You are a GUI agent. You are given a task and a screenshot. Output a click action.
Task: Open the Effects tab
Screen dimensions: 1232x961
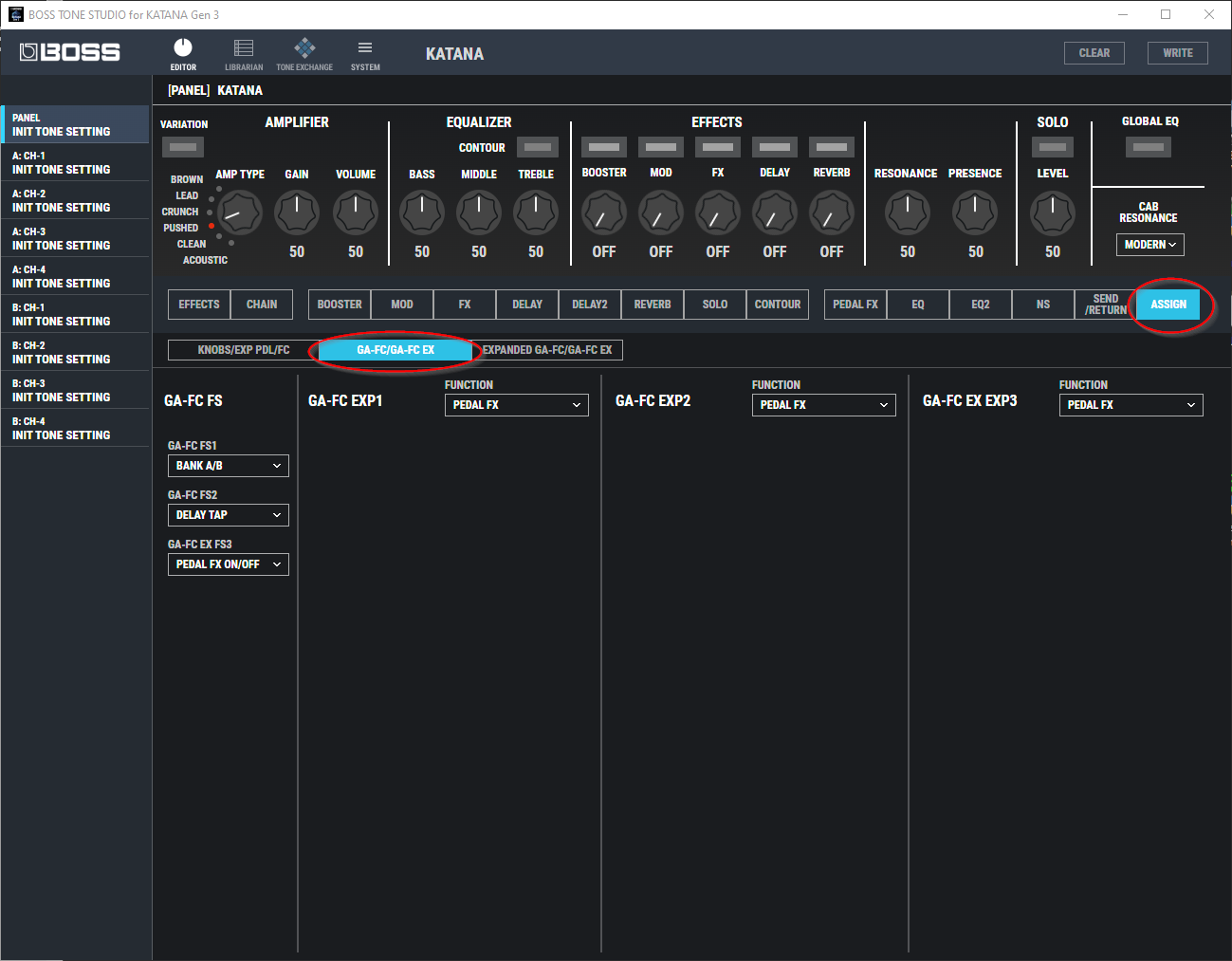tap(199, 305)
